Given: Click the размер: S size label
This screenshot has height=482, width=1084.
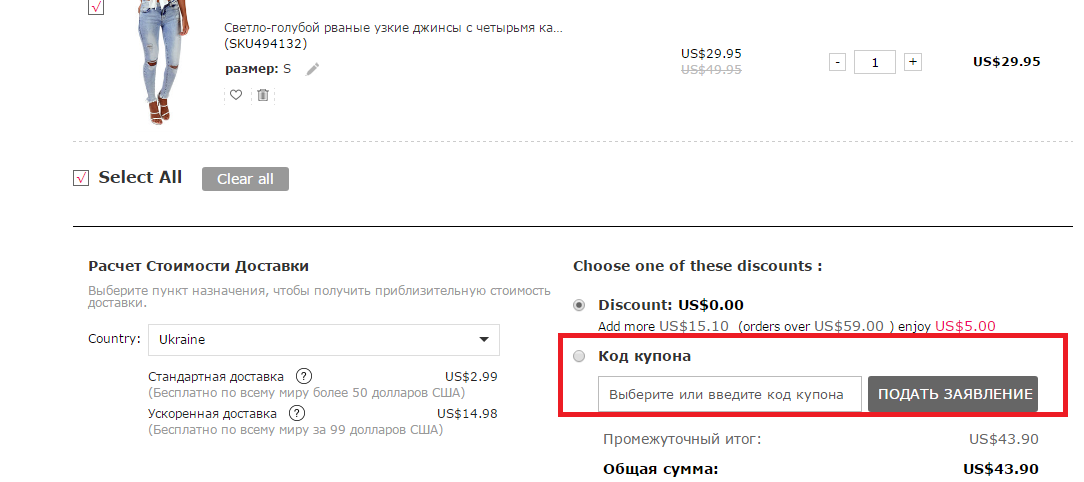Looking at the screenshot, I should [x=258, y=69].
